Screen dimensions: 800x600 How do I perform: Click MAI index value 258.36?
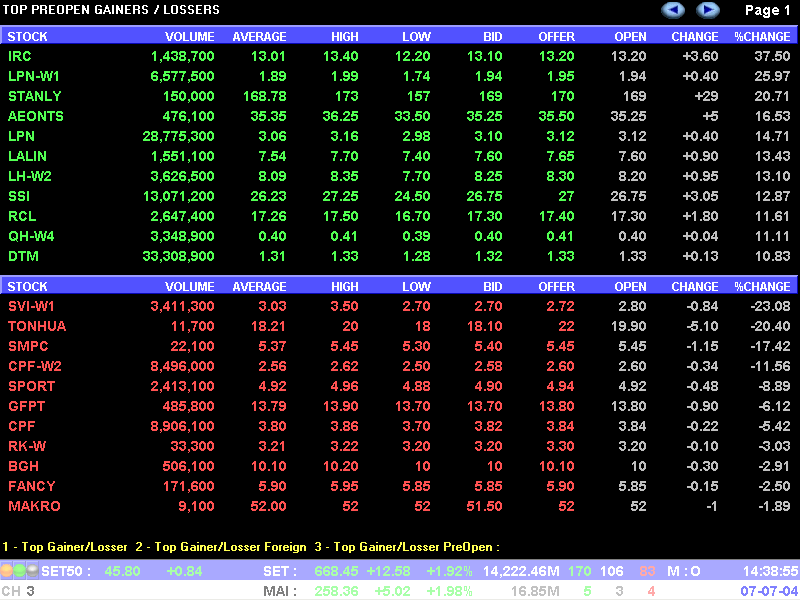336,591
